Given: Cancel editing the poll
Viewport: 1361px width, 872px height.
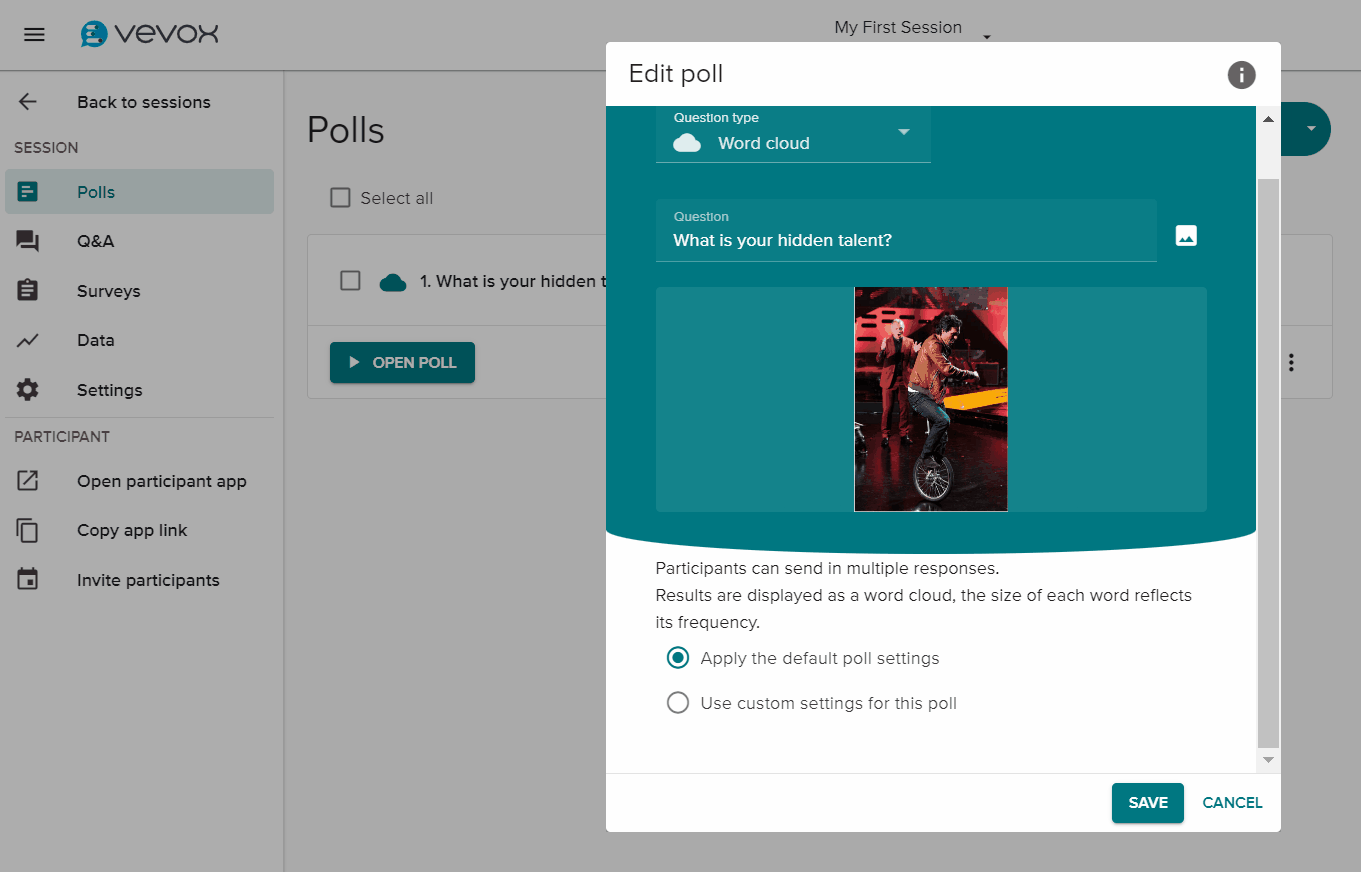Looking at the screenshot, I should tap(1232, 802).
